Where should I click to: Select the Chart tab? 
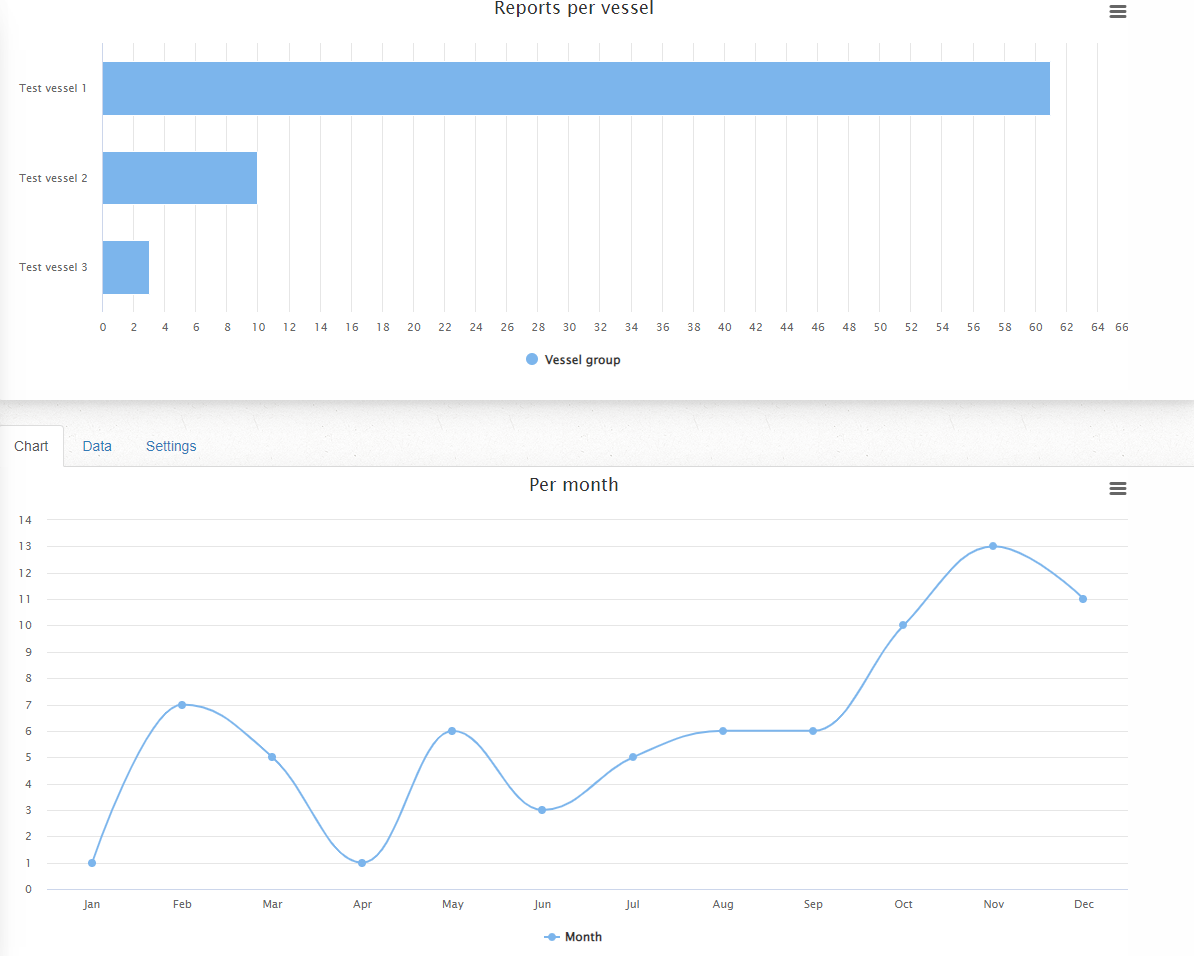pos(31,446)
